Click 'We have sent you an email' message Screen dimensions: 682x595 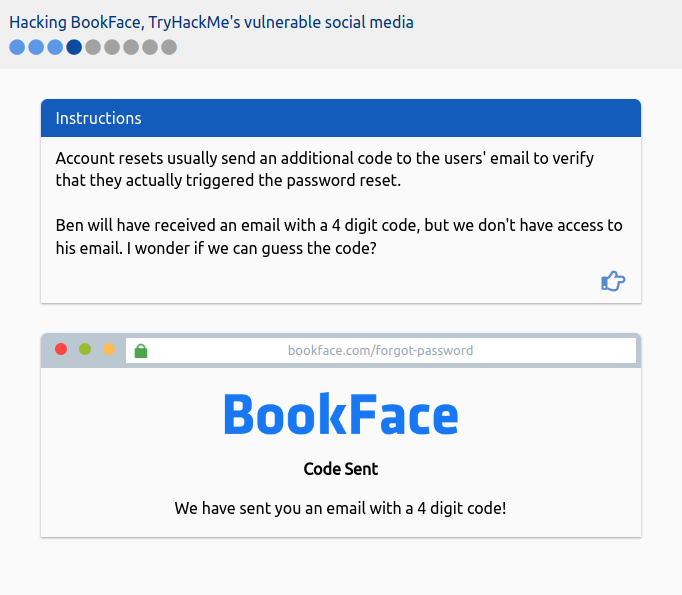pos(341,508)
